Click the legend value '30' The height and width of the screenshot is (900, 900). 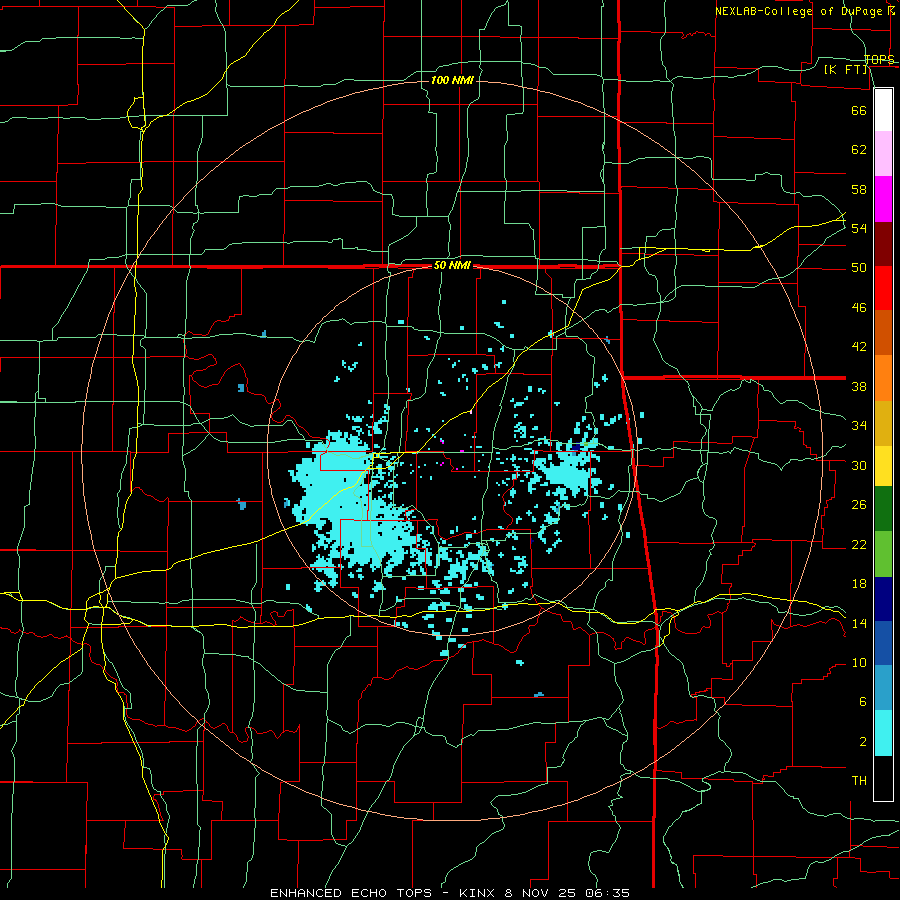coord(859,465)
